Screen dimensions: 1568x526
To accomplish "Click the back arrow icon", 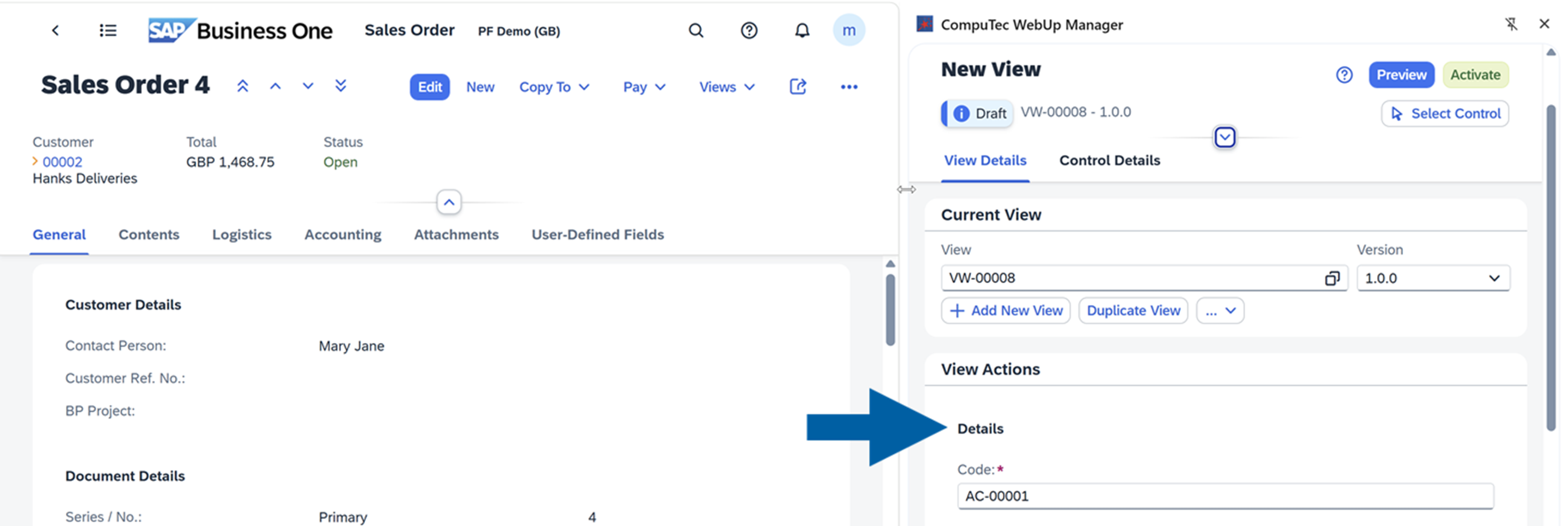I will tap(56, 30).
